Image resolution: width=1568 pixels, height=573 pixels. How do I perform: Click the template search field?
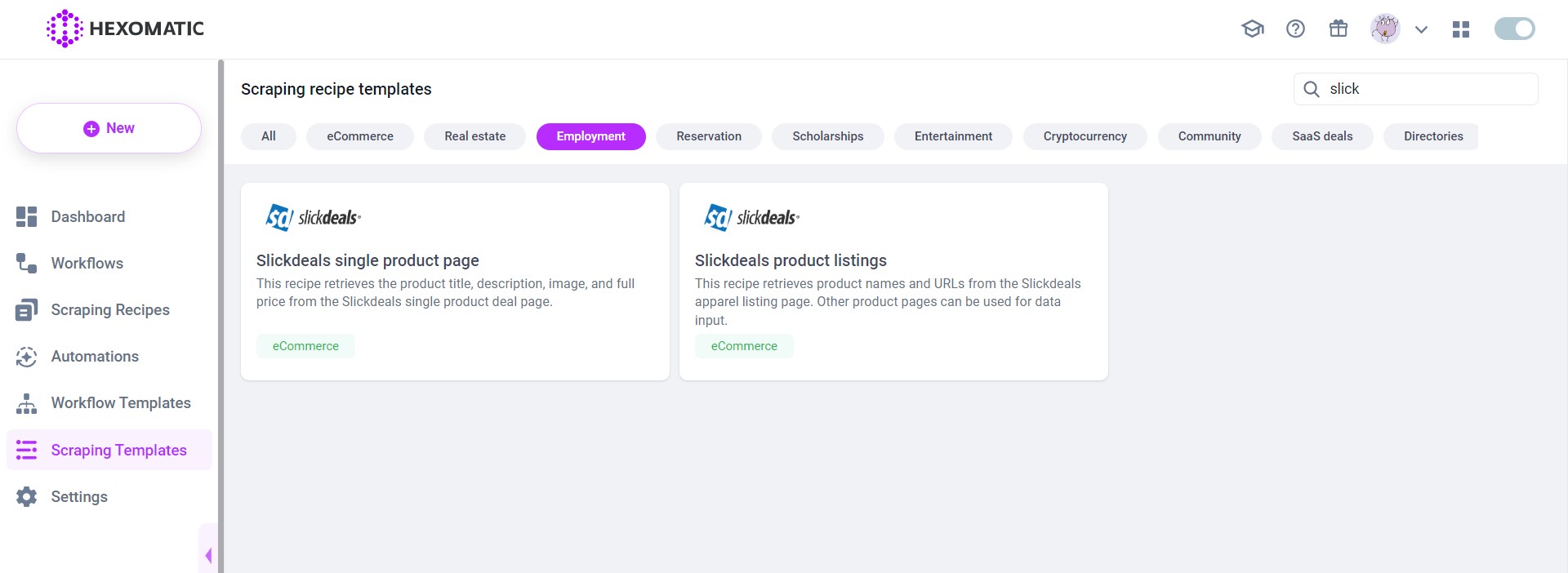[x=1429, y=89]
